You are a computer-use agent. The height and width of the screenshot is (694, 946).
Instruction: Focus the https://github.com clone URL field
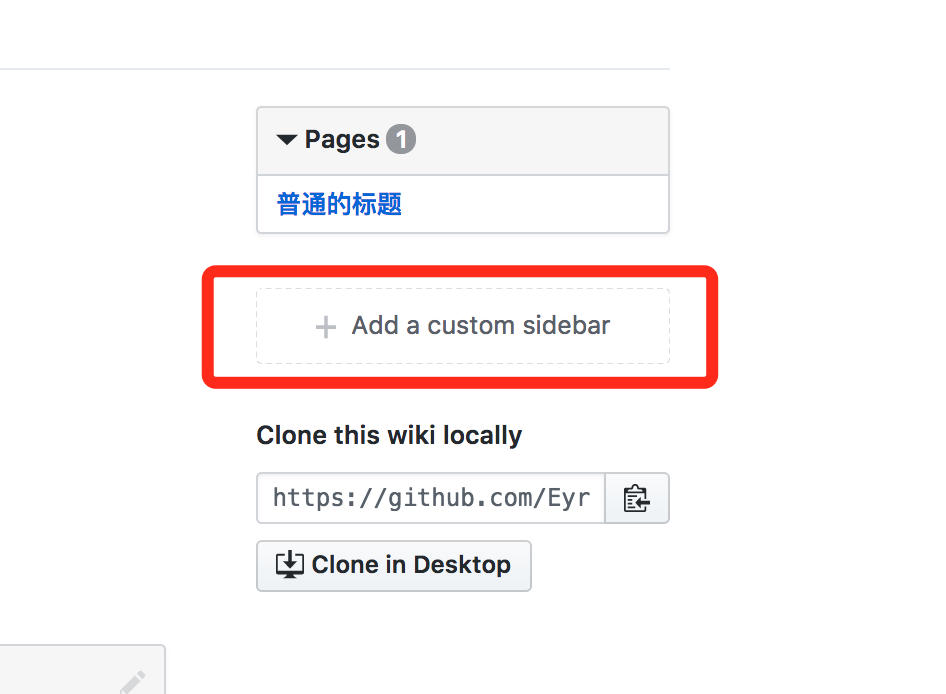[431, 498]
